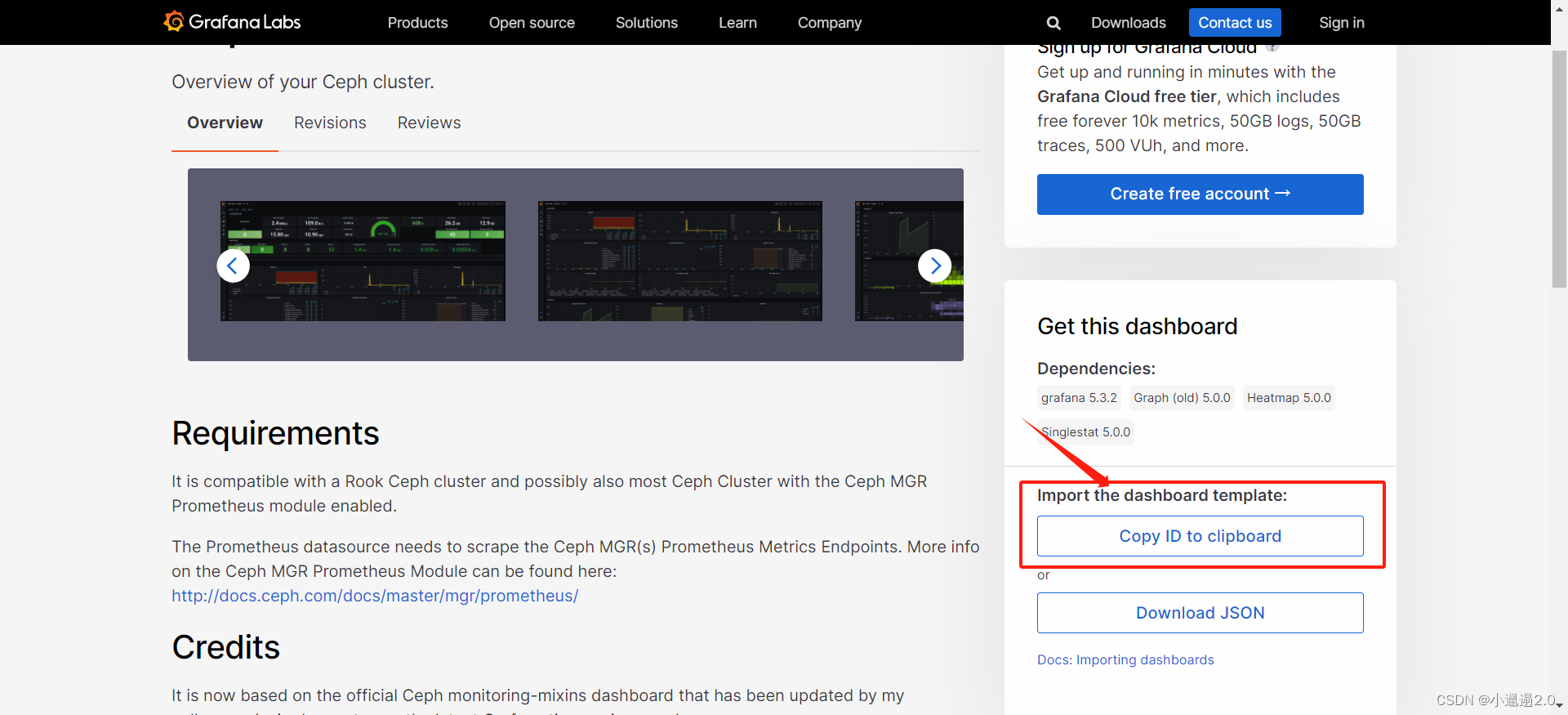
Task: Open the Products menu
Action: [417, 23]
